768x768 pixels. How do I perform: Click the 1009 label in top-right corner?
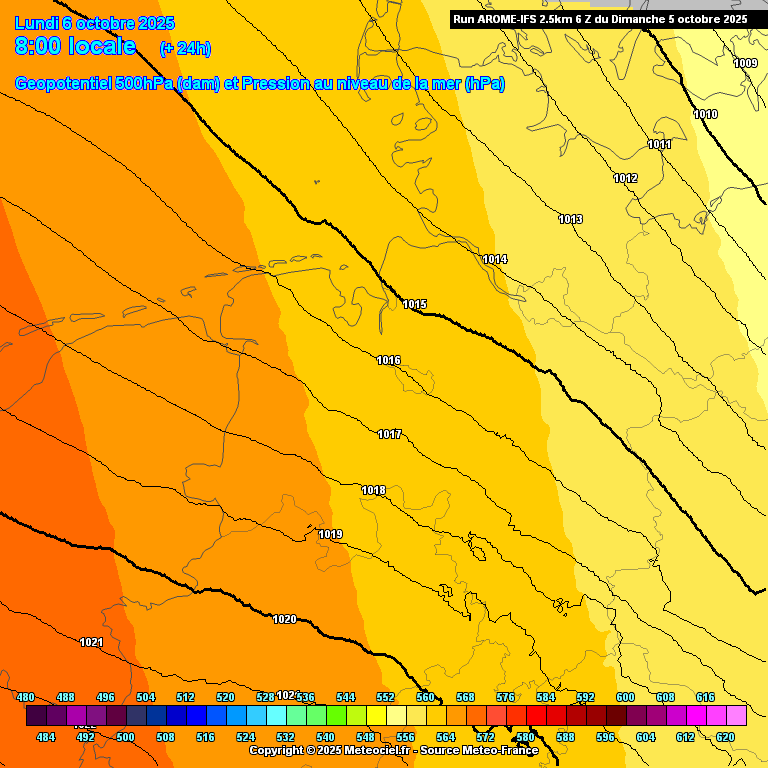pyautogui.click(x=745, y=63)
